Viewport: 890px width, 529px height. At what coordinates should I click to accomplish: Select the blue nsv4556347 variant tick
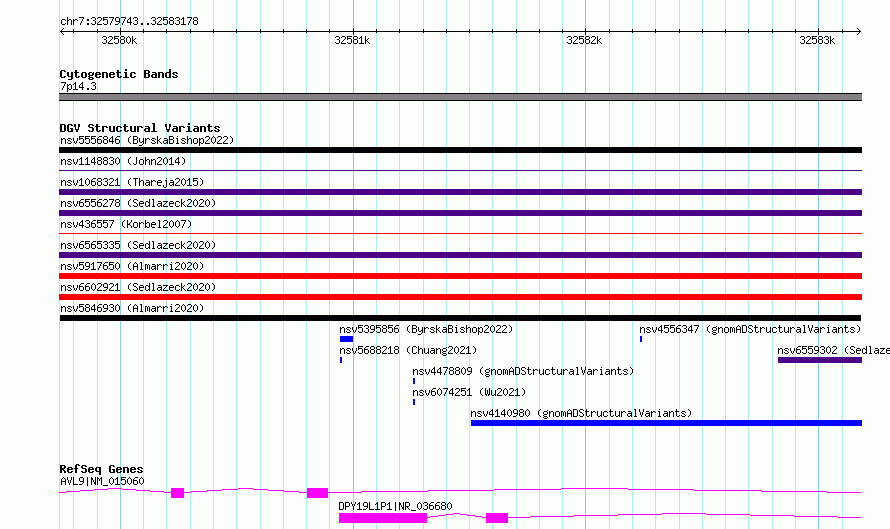point(641,339)
